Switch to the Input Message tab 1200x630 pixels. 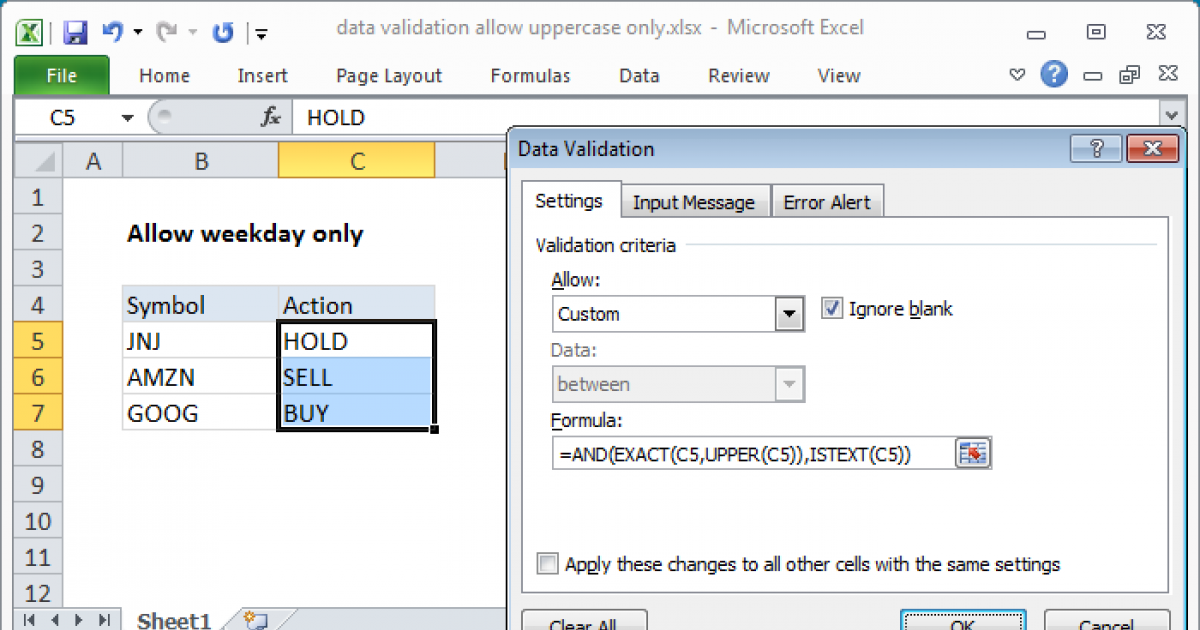[x=693, y=202]
